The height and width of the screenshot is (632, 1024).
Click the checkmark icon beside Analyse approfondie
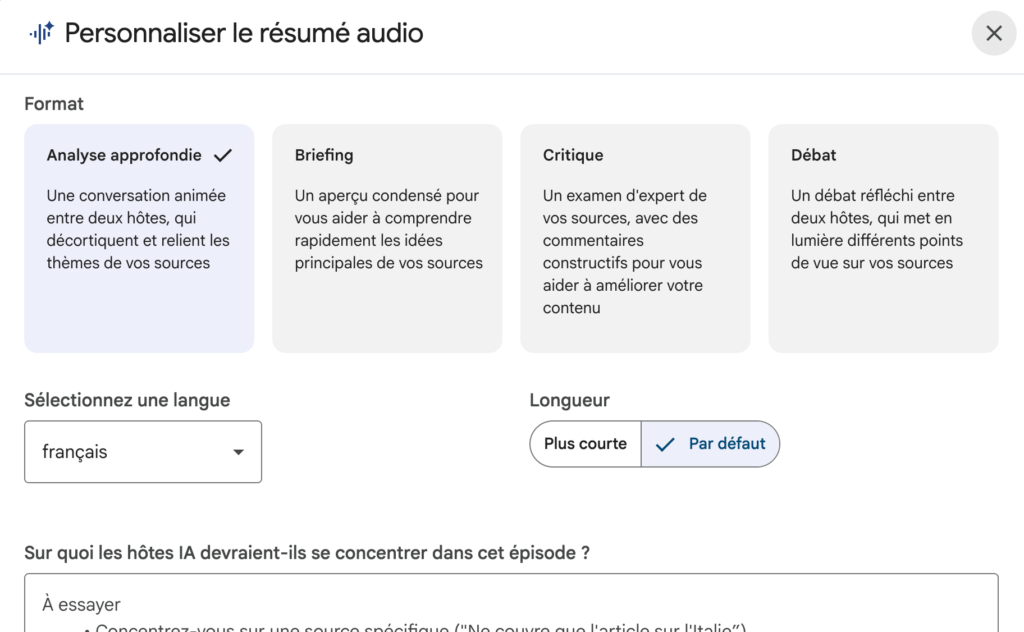point(223,155)
